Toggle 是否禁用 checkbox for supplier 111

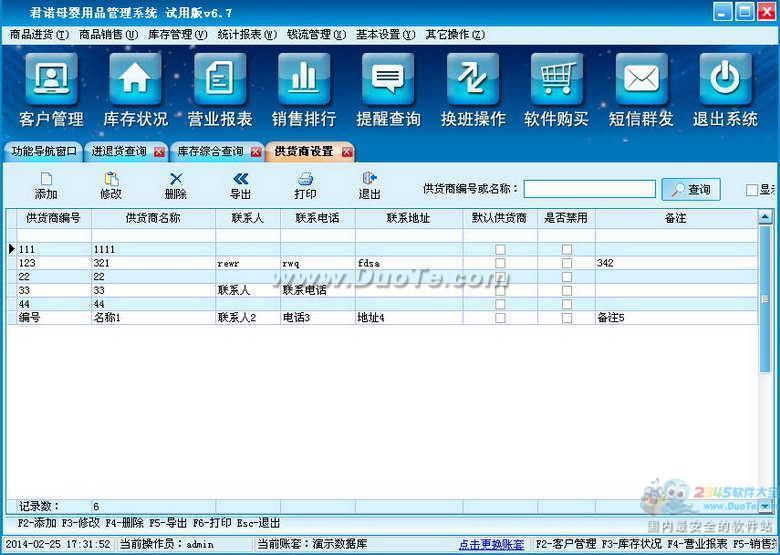click(x=567, y=249)
